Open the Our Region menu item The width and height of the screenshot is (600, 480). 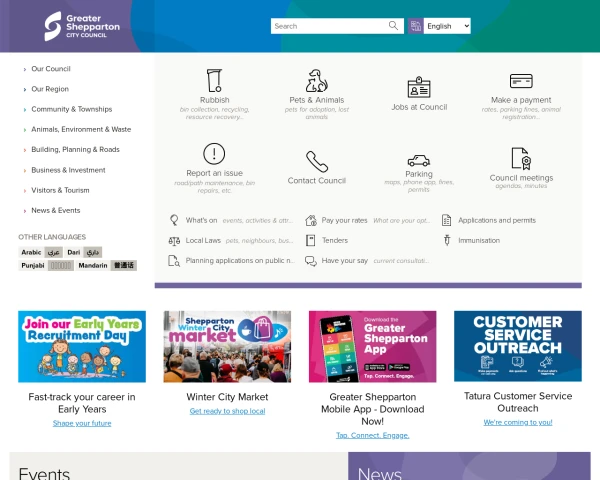click(50, 89)
